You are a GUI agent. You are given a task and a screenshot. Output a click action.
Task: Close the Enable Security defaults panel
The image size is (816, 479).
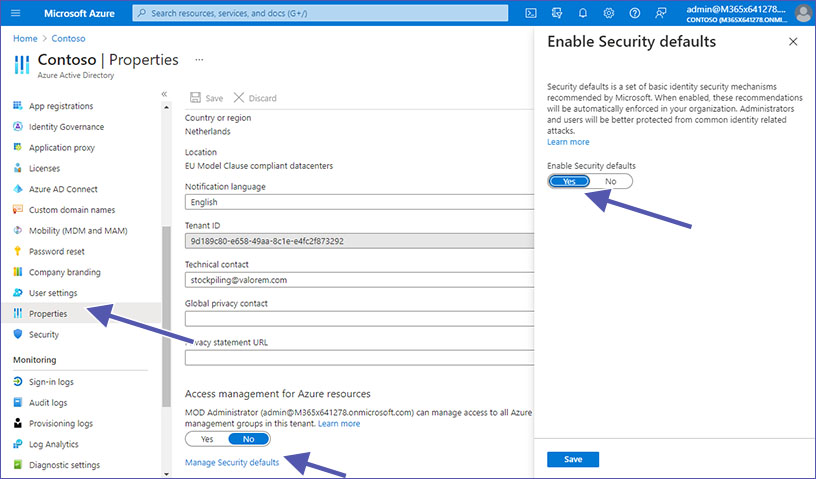tap(793, 42)
